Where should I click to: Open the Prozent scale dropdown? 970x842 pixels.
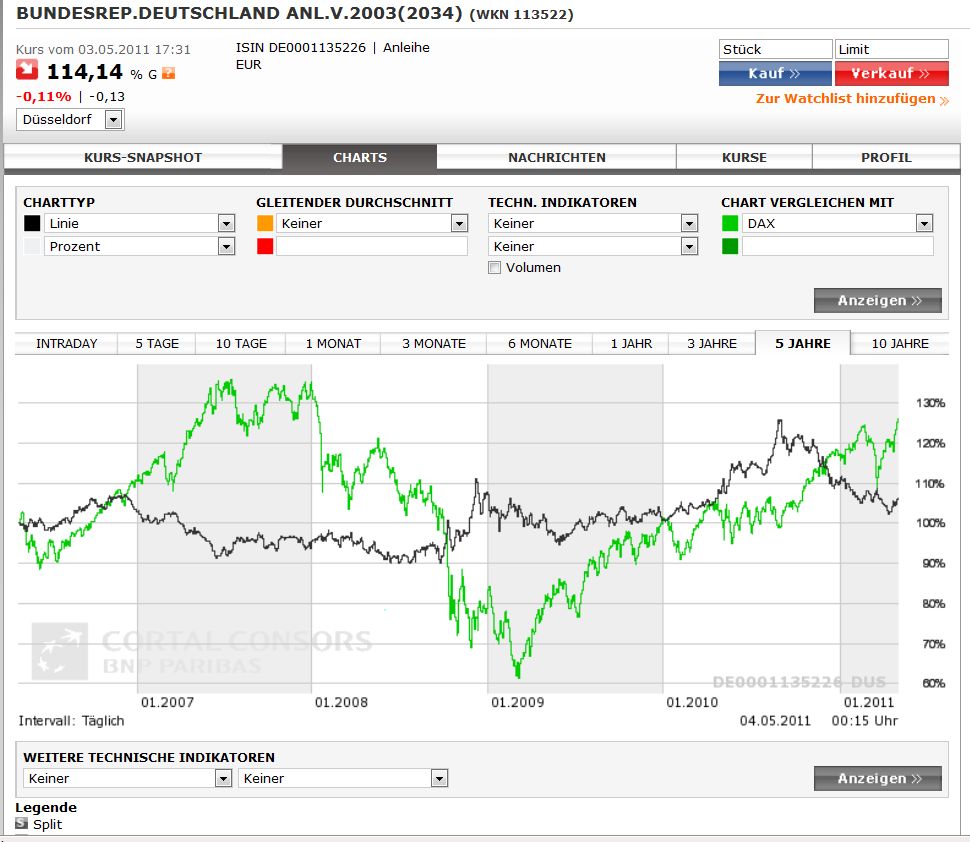pos(139,246)
